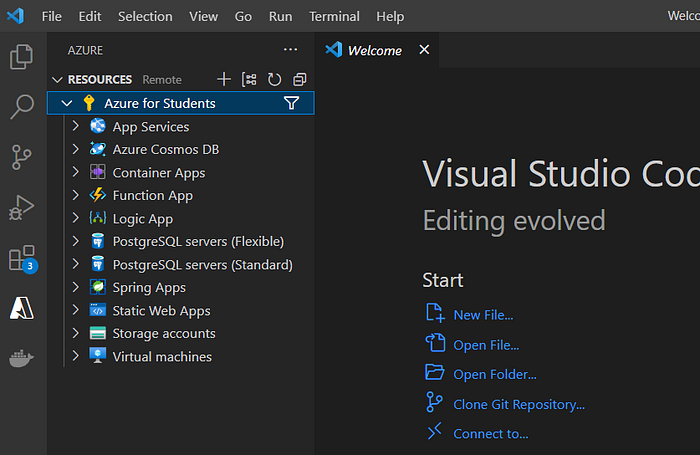Open Extensions view with badge
700x455 pixels.
point(22,259)
